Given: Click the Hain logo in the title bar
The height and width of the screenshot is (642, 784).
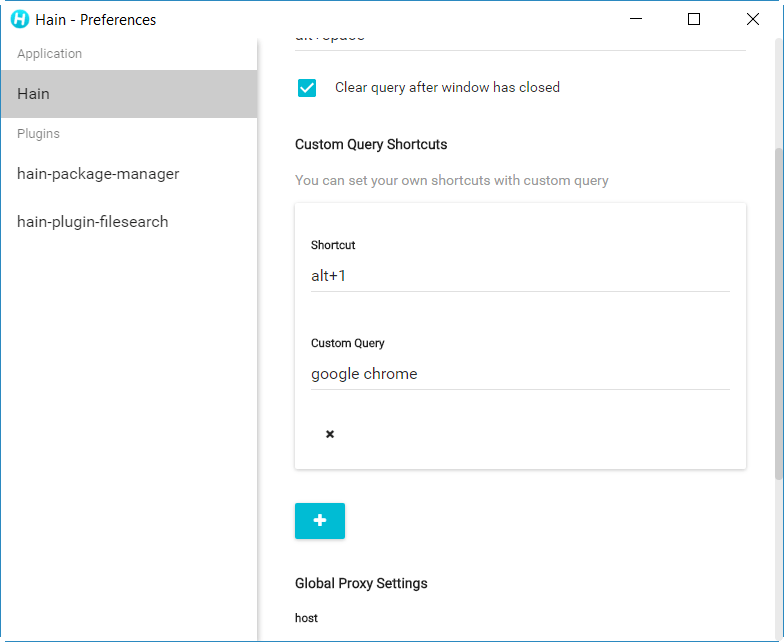Looking at the screenshot, I should pos(19,19).
